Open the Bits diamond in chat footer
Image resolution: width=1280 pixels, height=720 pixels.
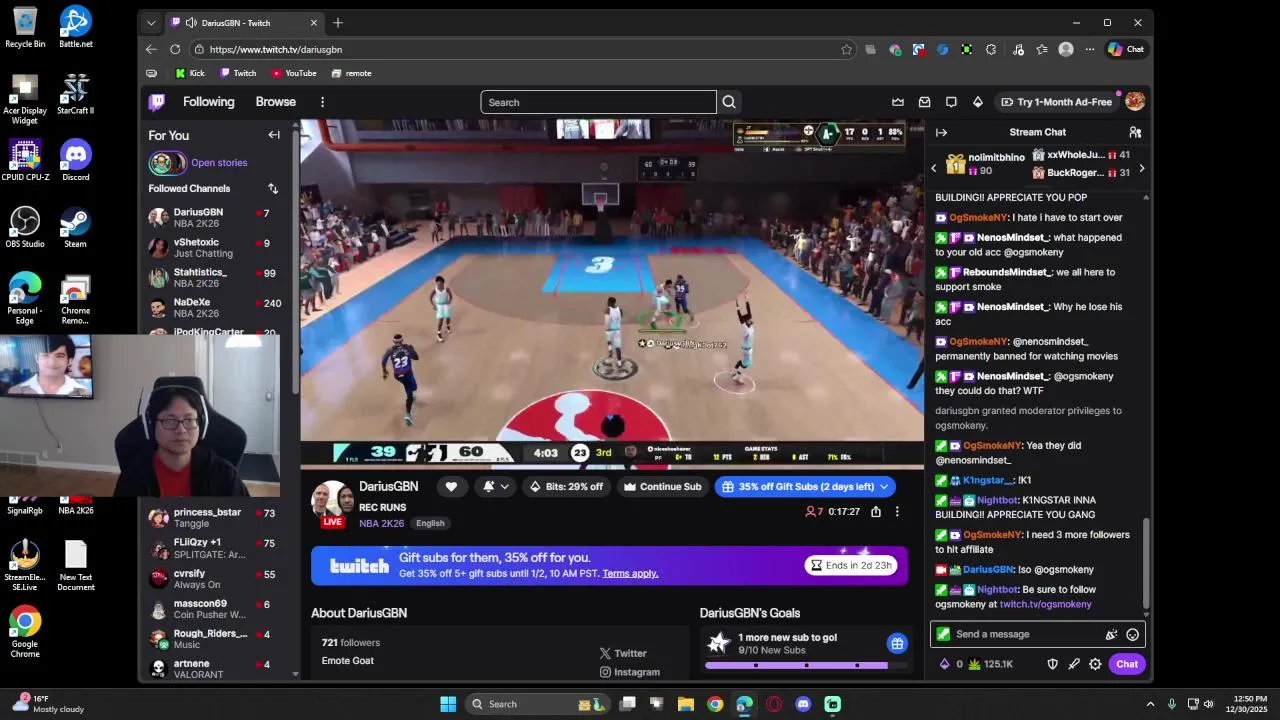[x=946, y=664]
